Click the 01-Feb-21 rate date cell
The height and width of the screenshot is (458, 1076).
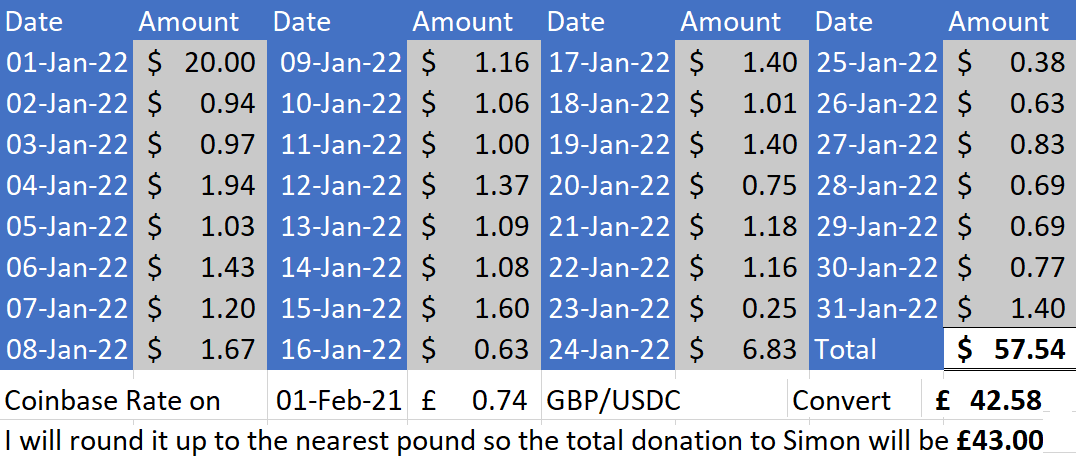click(338, 400)
